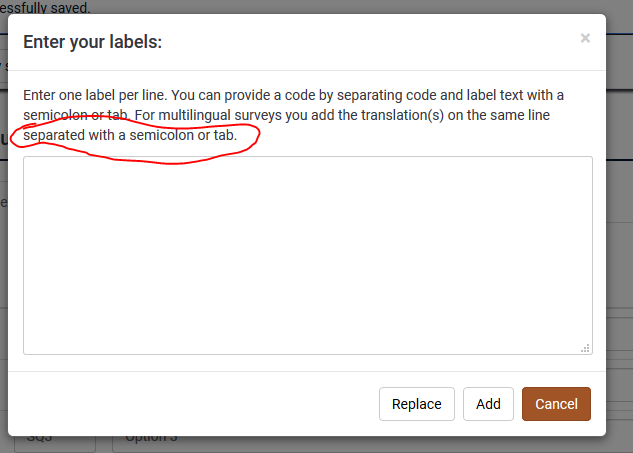Viewport: 633px width, 453px height.
Task: Click the empty footer space beside Replace
Action: click(x=194, y=404)
